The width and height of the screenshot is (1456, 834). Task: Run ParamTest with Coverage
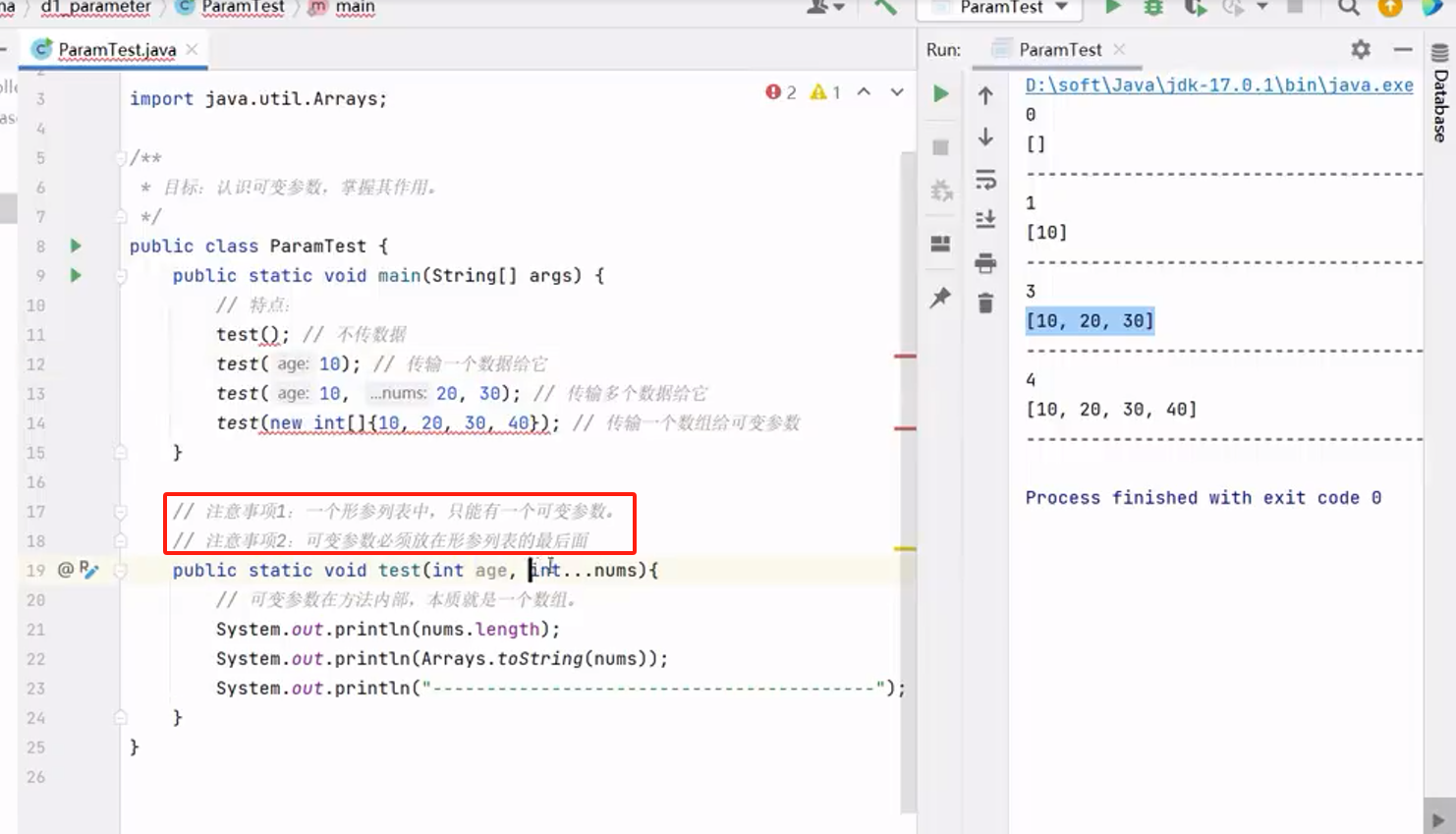[1195, 7]
